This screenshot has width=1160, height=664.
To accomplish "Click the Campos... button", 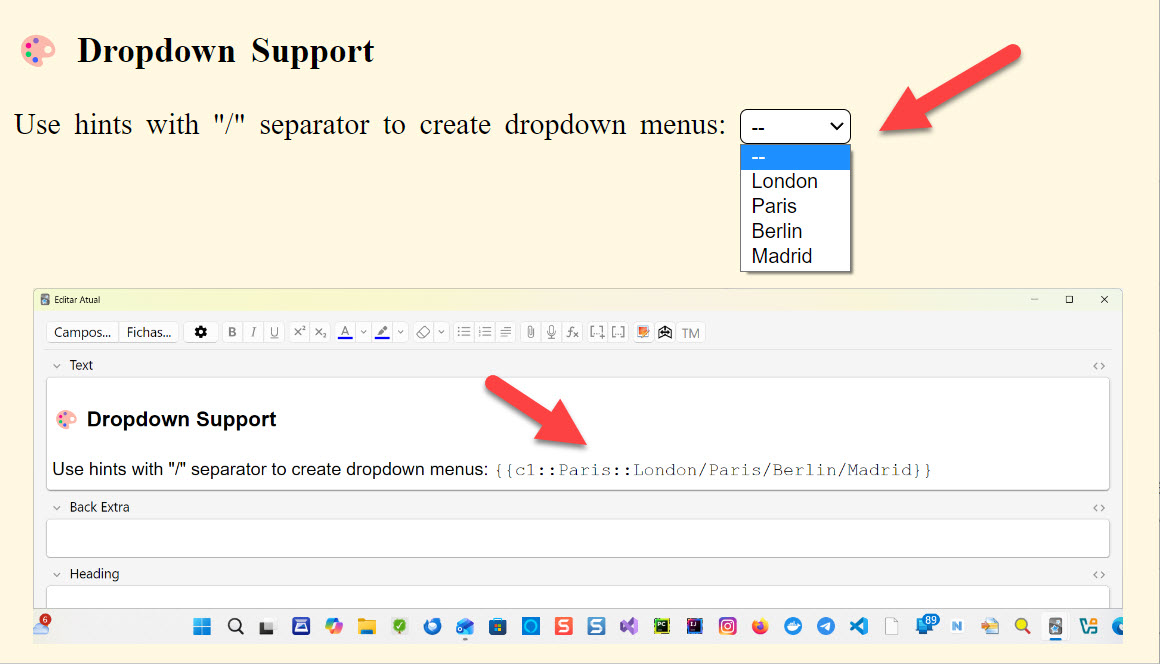I will tap(82, 332).
